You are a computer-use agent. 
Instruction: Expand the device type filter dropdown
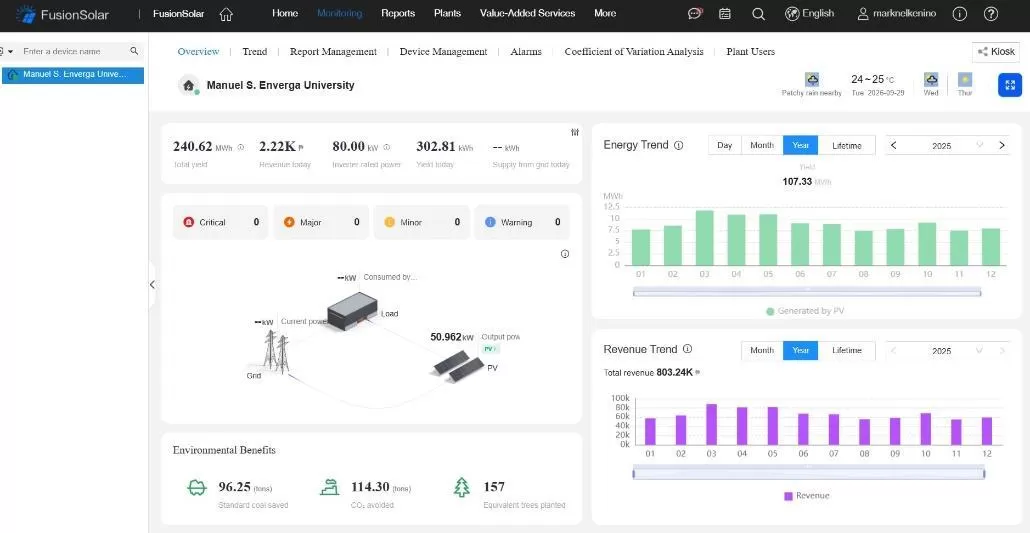[7, 51]
